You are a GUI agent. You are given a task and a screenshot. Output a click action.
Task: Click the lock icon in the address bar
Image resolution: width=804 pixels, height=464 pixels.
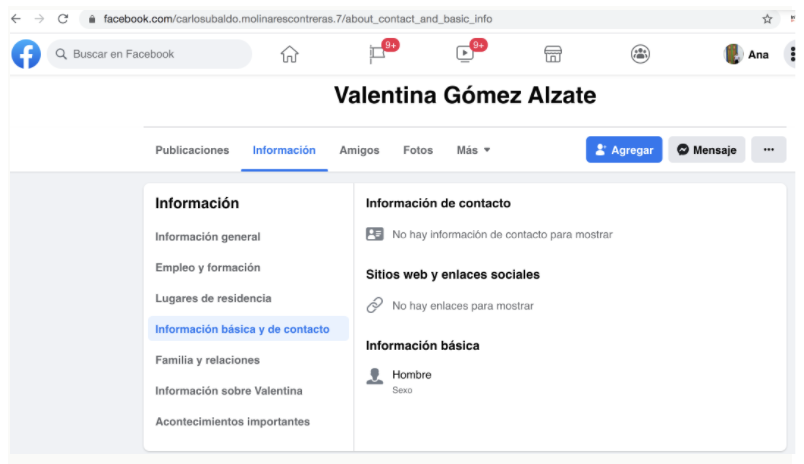(x=92, y=19)
